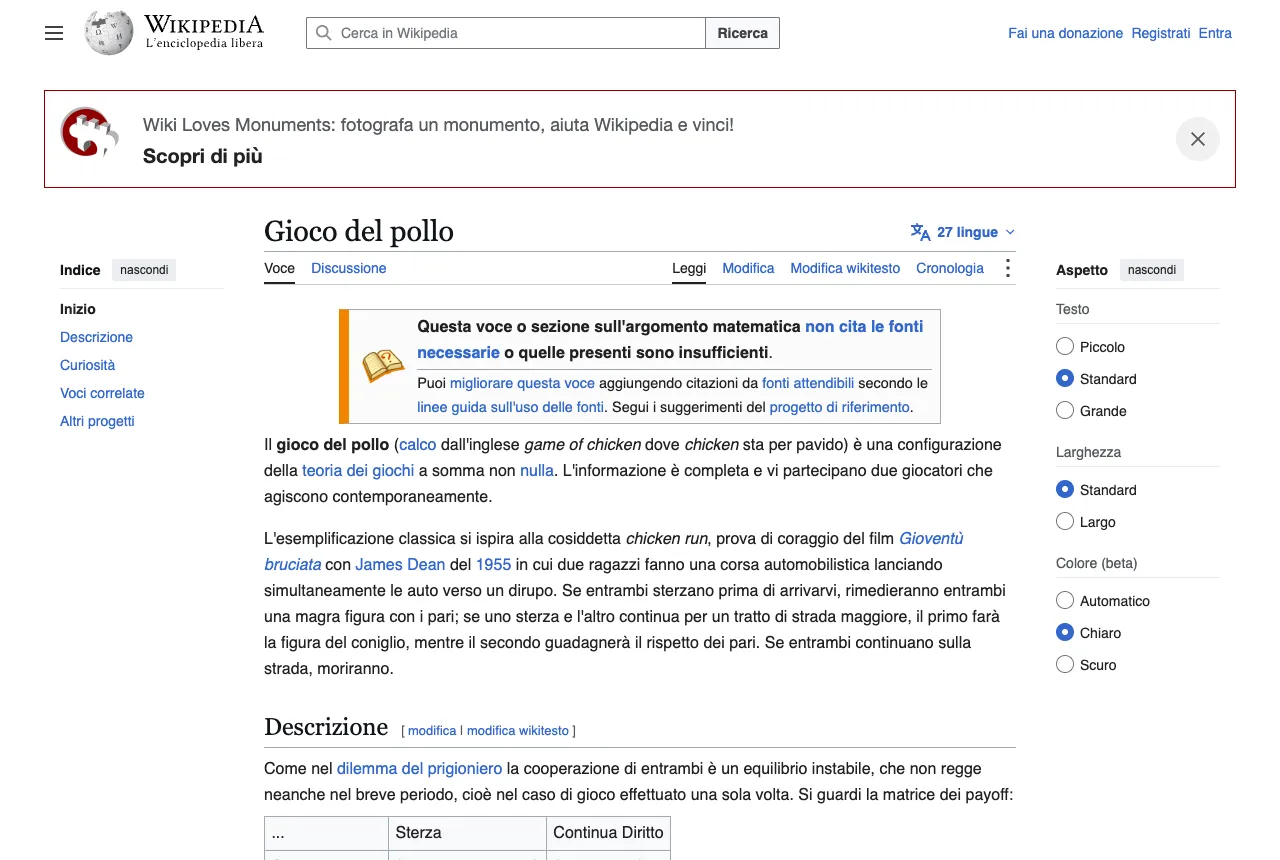Dismiss the Wiki Loves Monuments banner
Image resolution: width=1280 pixels, height=860 pixels.
tap(1198, 139)
